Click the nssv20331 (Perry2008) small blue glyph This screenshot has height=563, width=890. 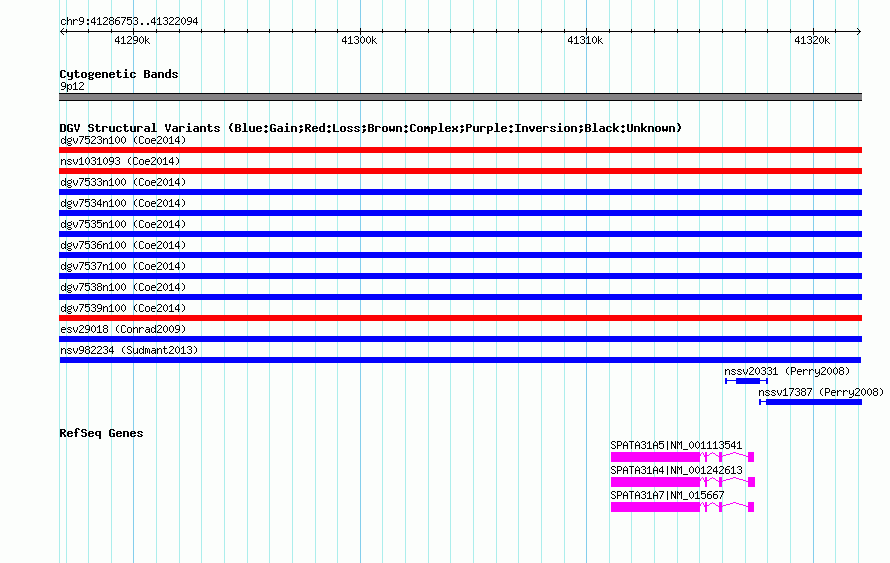click(746, 381)
